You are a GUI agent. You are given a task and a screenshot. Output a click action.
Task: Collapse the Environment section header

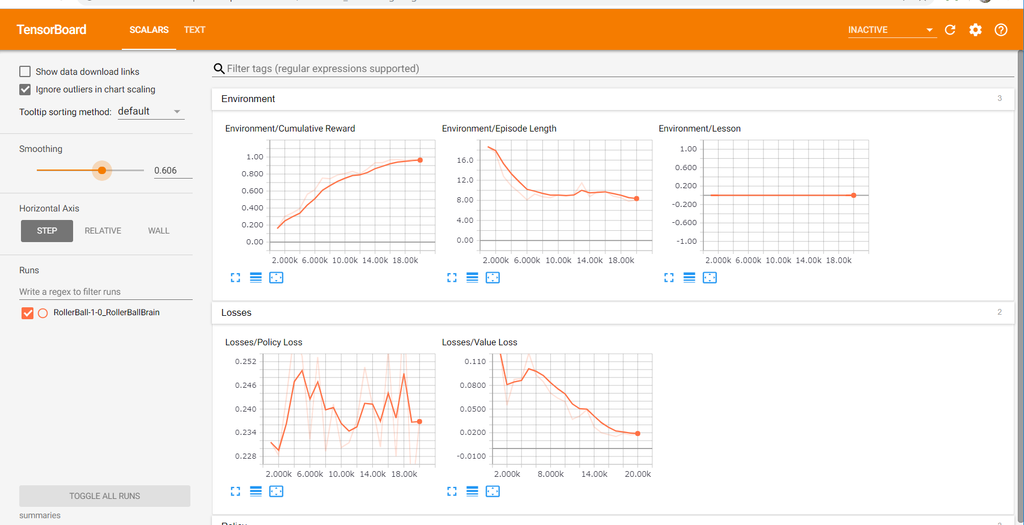pos(613,99)
